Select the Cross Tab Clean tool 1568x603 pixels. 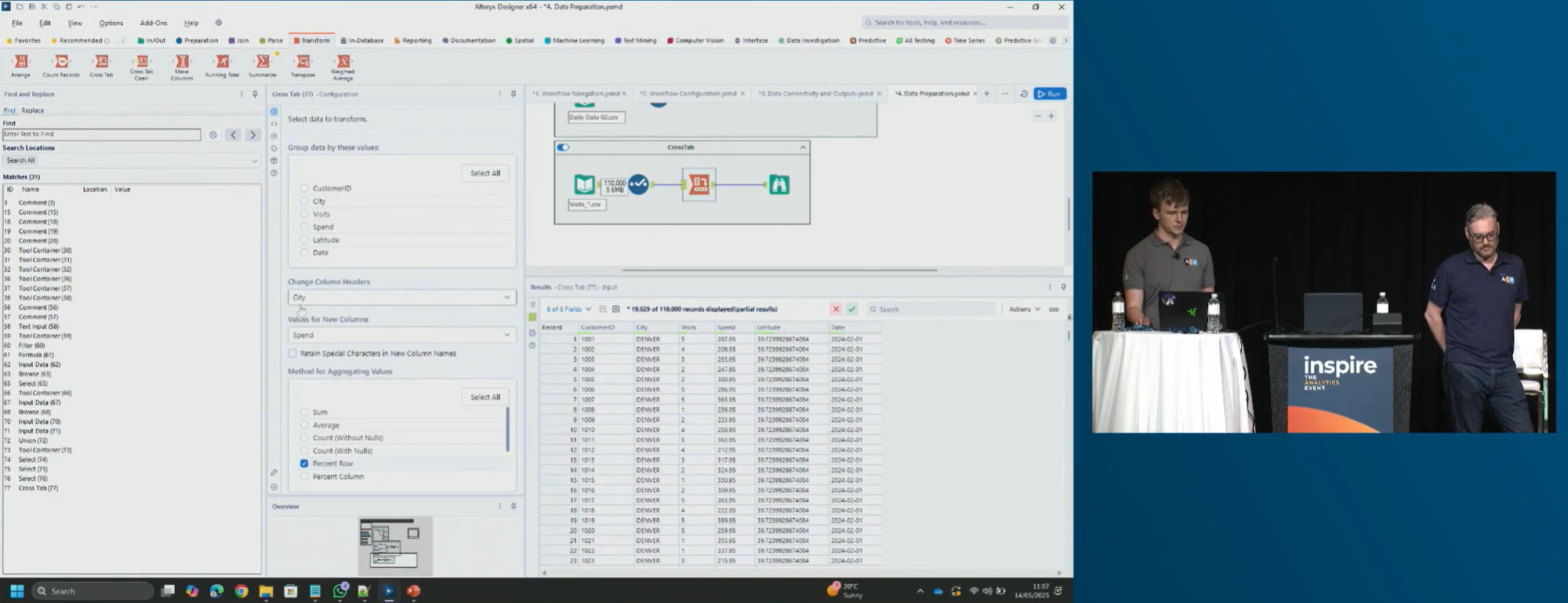pos(142,67)
